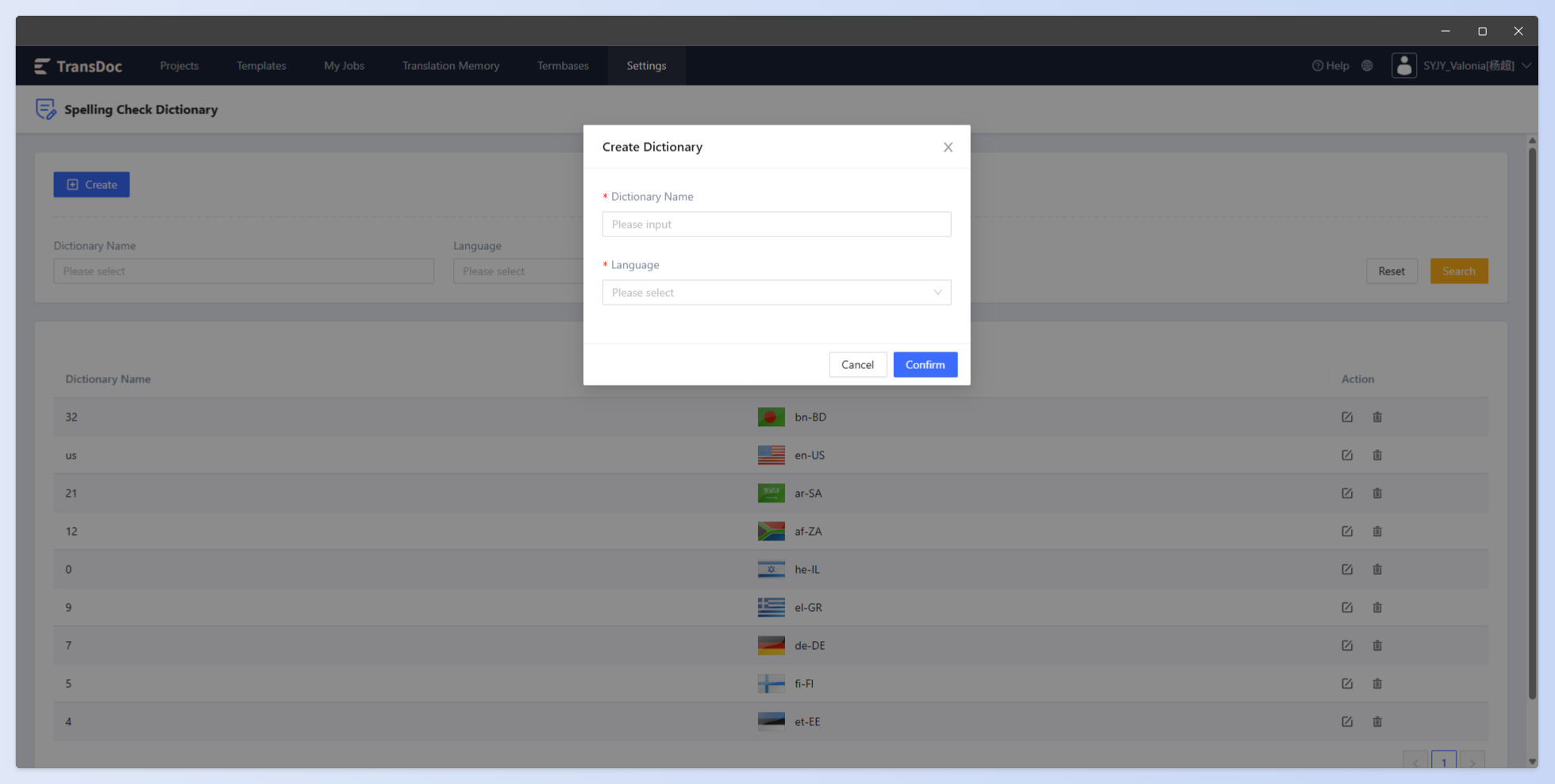Close the Create Dictionary dialog

tap(948, 147)
